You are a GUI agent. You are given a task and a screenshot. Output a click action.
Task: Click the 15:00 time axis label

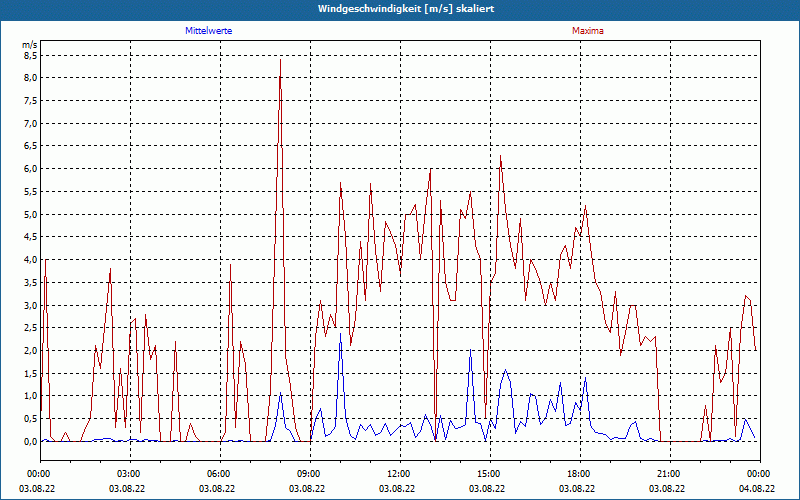490,474
